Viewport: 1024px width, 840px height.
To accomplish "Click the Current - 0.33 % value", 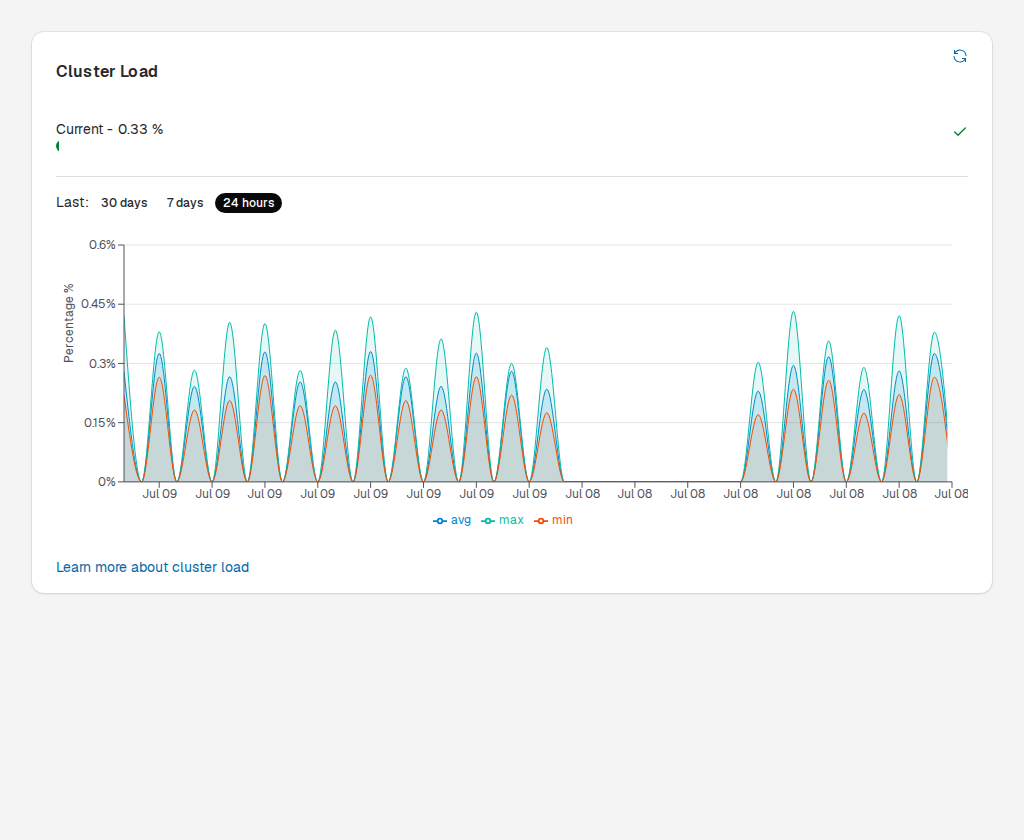I will click(x=110, y=129).
